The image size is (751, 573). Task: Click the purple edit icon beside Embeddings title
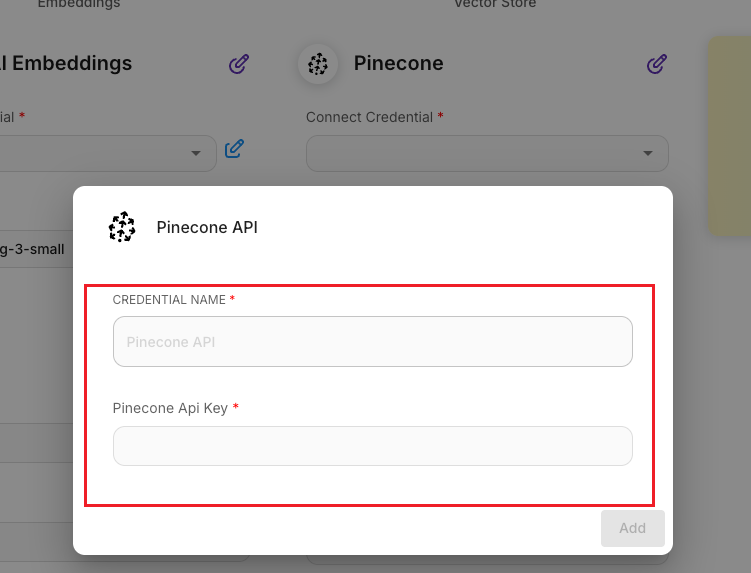coord(238,64)
